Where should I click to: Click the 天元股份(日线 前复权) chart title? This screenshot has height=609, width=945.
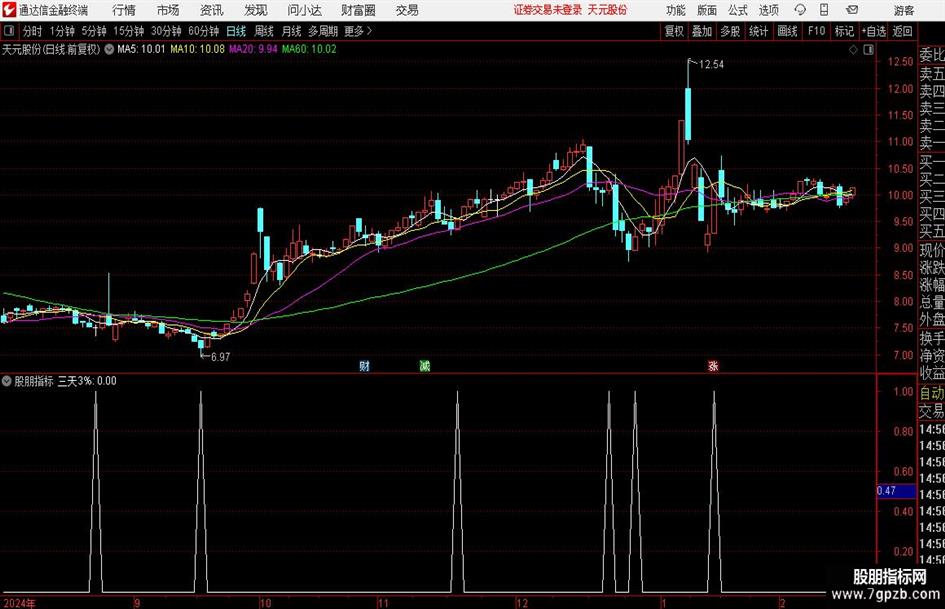51,49
